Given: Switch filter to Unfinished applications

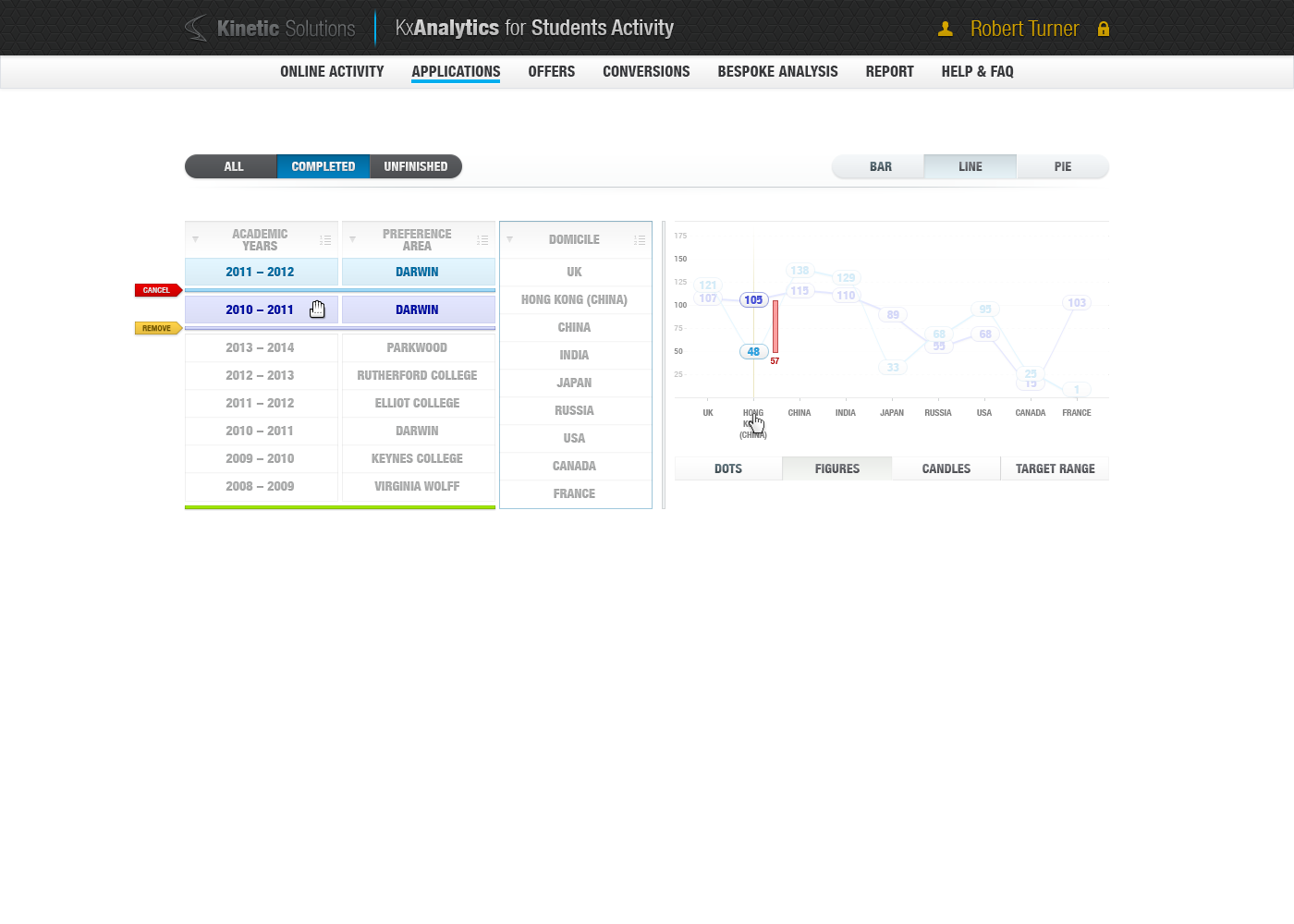Looking at the screenshot, I should (415, 166).
